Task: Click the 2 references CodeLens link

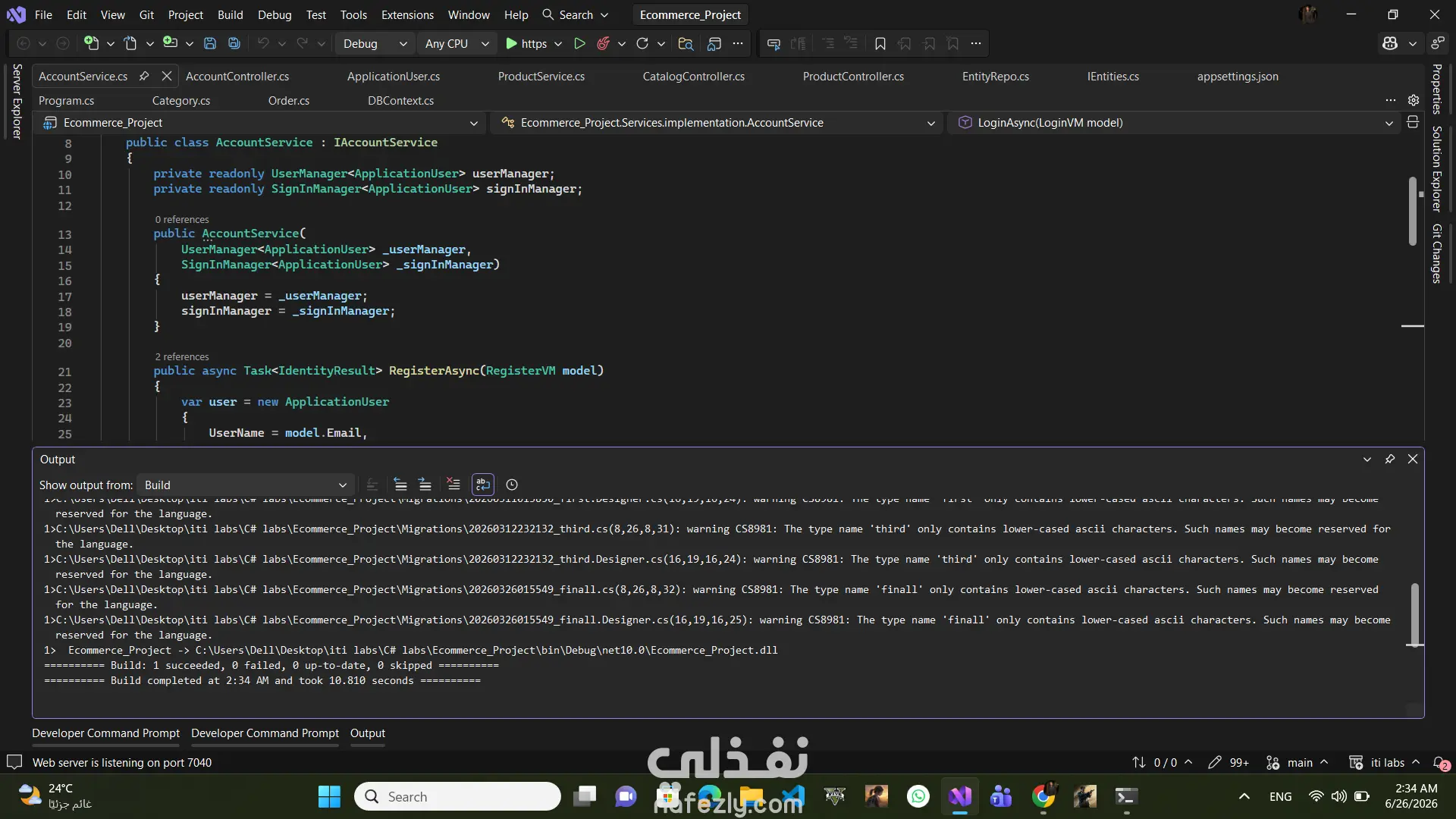Action: 182,356
